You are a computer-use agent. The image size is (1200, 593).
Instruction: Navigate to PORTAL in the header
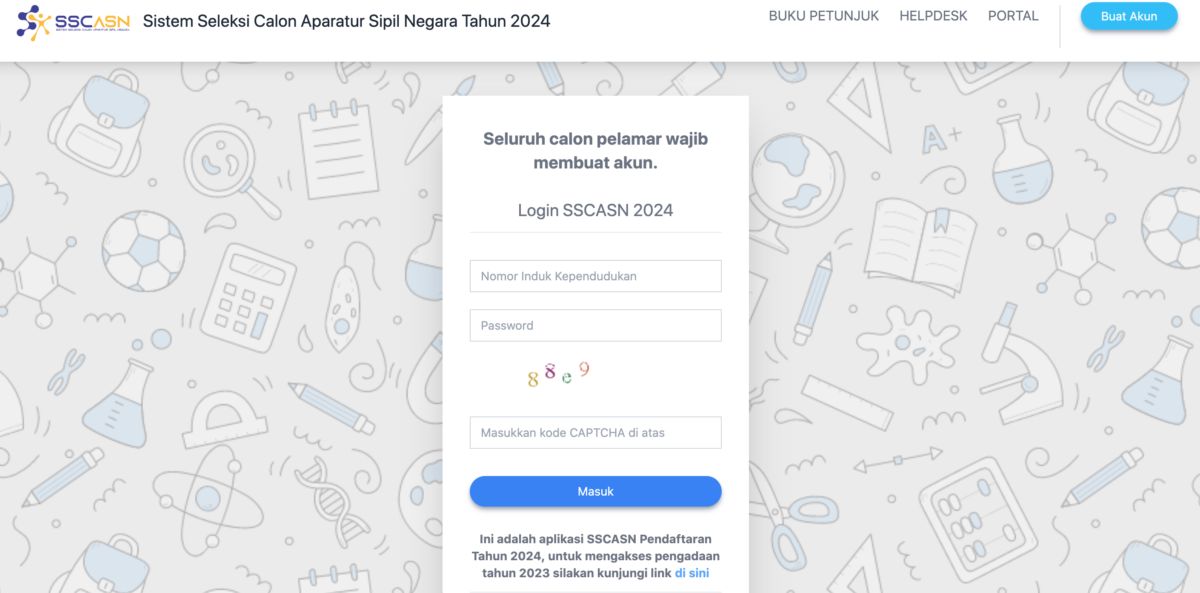point(1013,15)
